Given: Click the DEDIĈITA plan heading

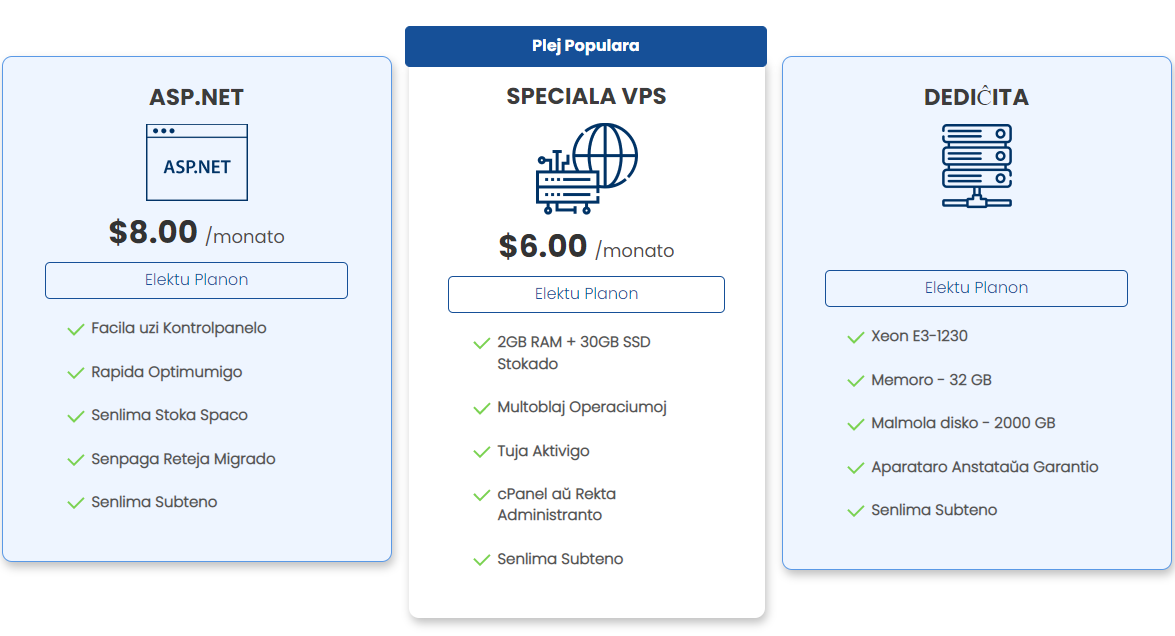Looking at the screenshot, I should point(976,96).
